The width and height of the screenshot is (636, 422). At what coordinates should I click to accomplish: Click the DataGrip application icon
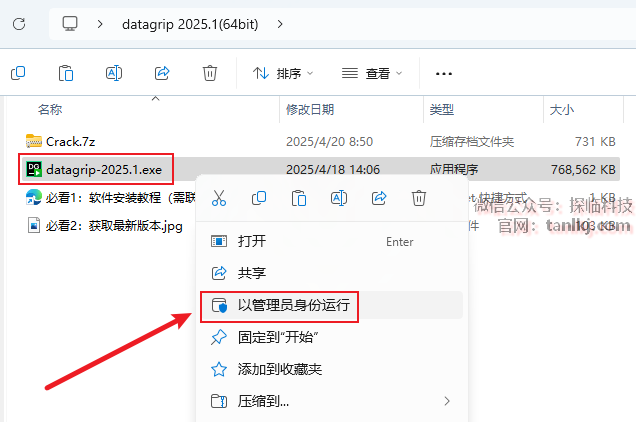[34, 169]
